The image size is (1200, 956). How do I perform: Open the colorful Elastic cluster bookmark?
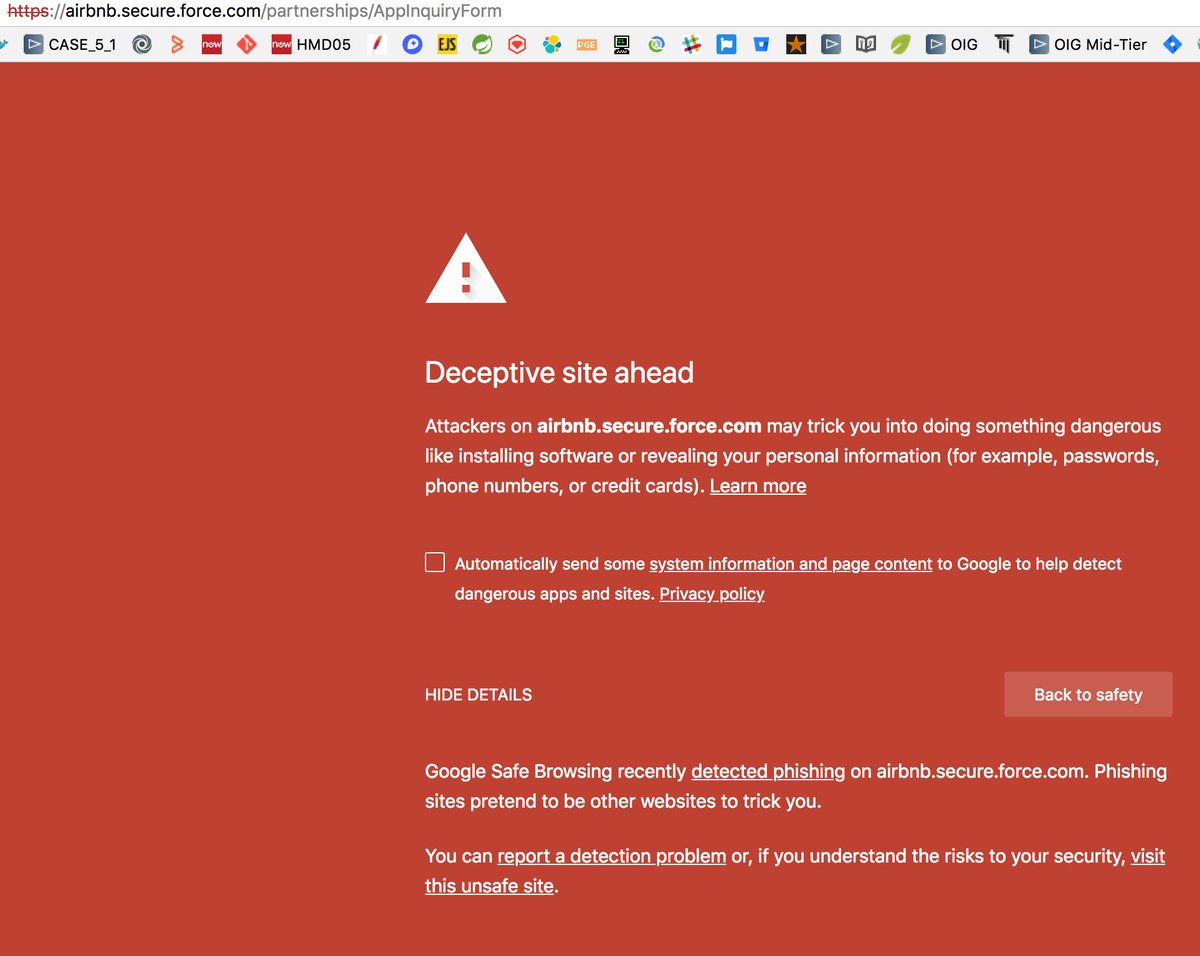(552, 44)
